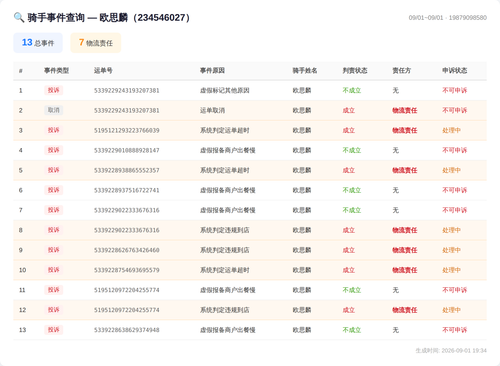The width and height of the screenshot is (500, 366).
Task: Click rider name 欧思麟 in row 9
Action: pyautogui.click(x=302, y=250)
